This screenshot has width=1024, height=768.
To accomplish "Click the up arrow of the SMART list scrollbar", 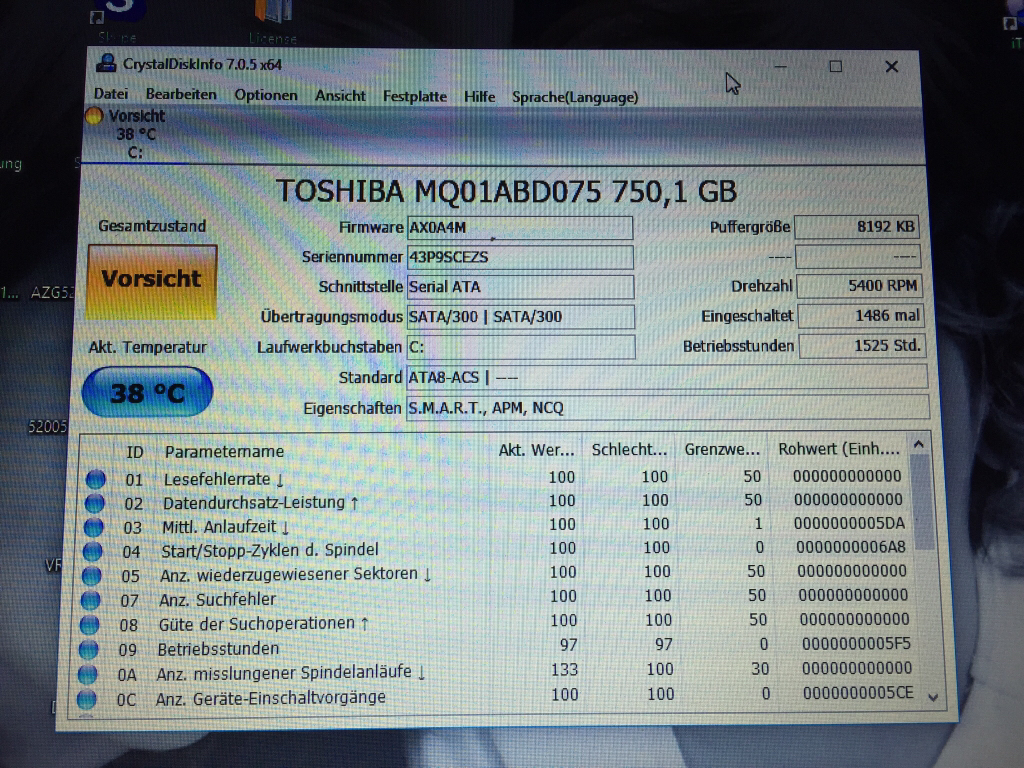I will [x=919, y=444].
